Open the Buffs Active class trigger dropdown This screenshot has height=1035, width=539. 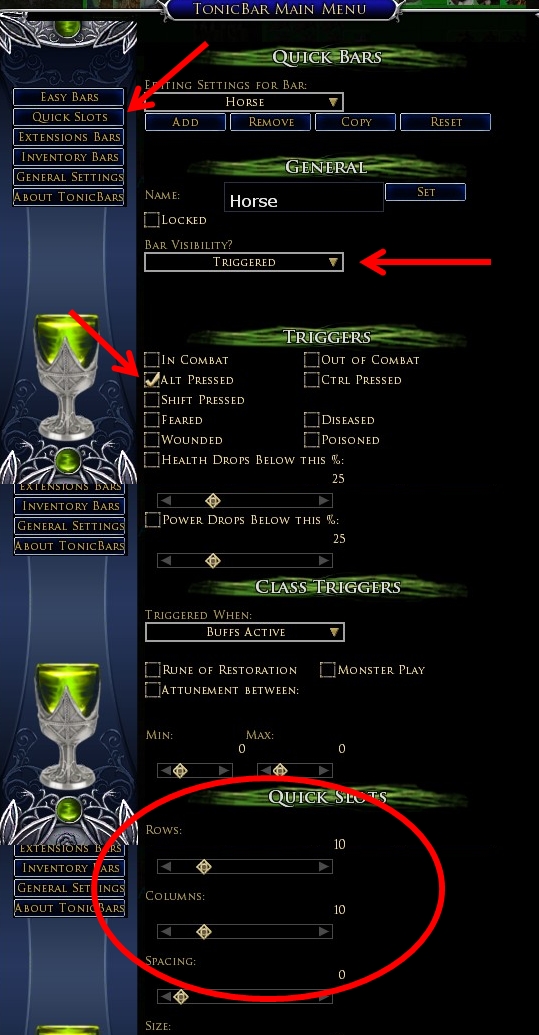click(244, 632)
